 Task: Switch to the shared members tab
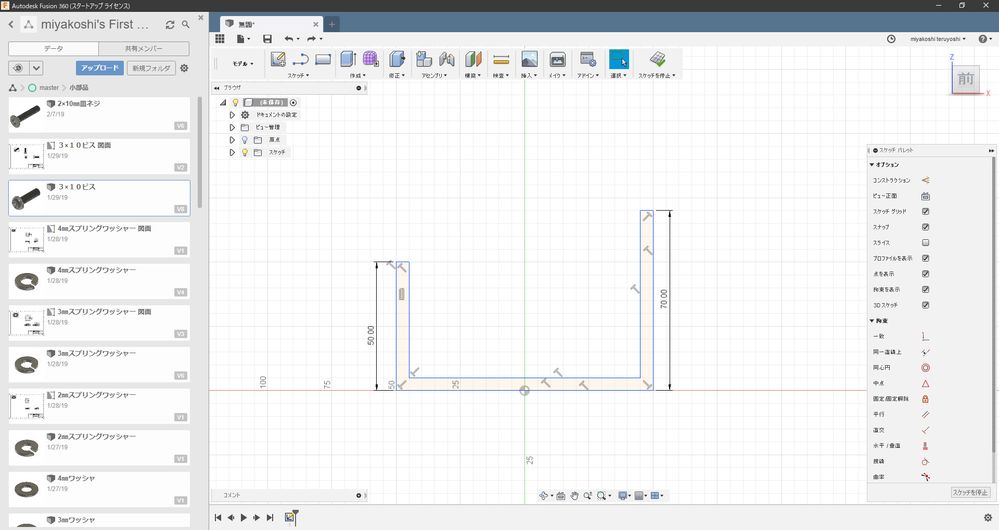point(144,48)
